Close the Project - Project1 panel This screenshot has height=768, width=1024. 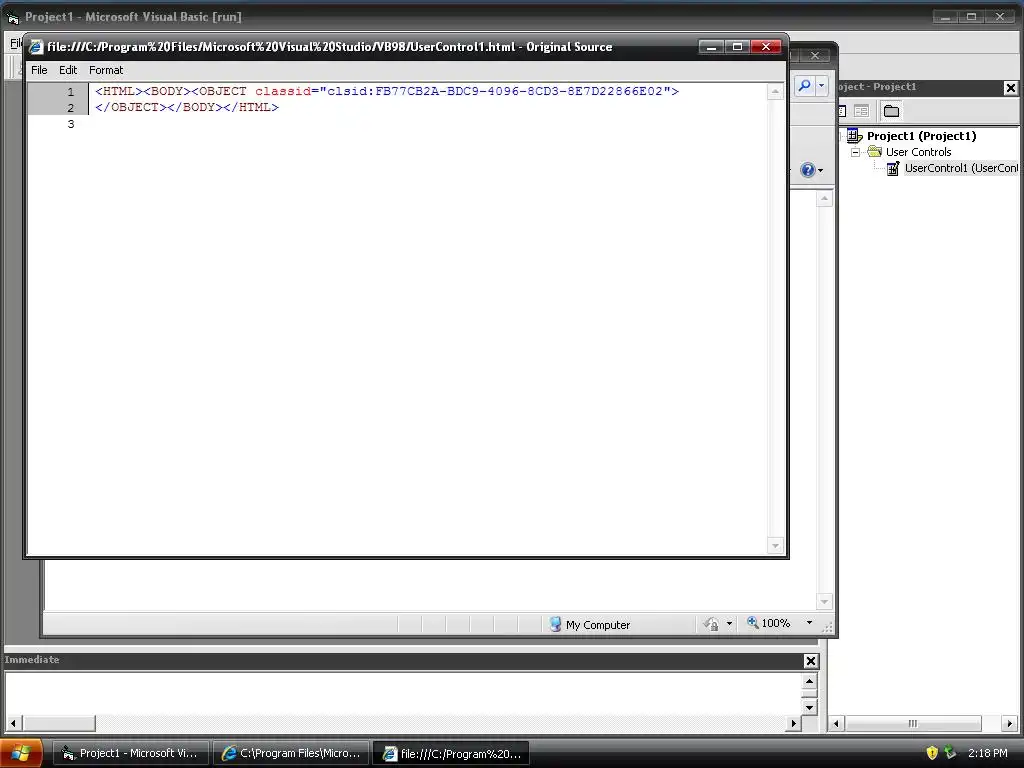pos(1010,88)
